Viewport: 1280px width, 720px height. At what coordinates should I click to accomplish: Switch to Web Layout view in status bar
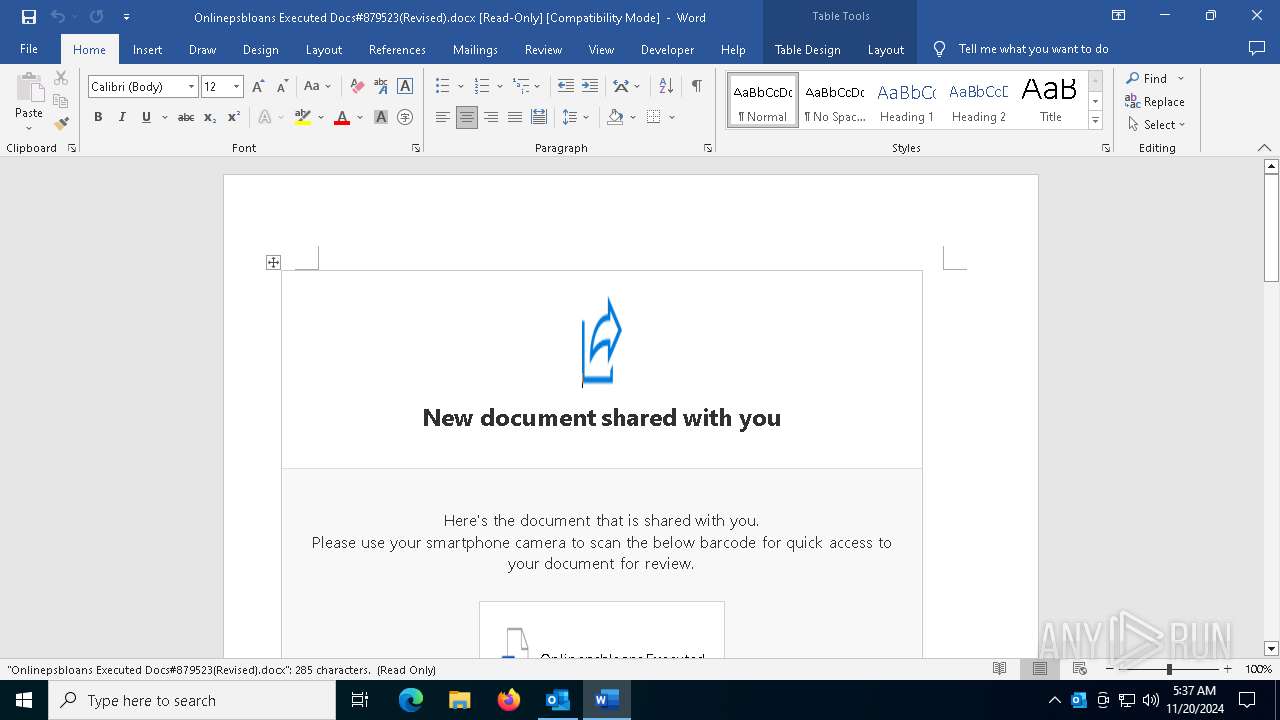coord(1079,669)
